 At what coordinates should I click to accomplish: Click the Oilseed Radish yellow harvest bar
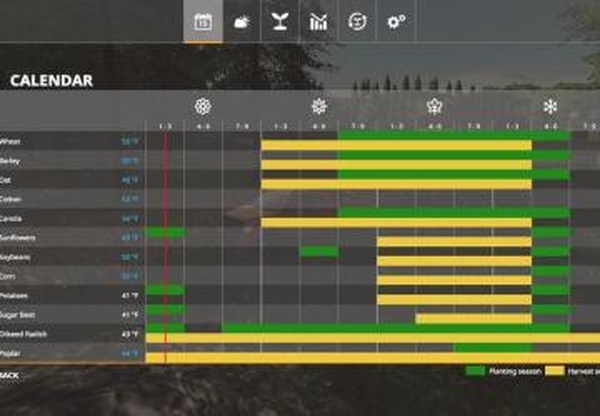[373, 338]
